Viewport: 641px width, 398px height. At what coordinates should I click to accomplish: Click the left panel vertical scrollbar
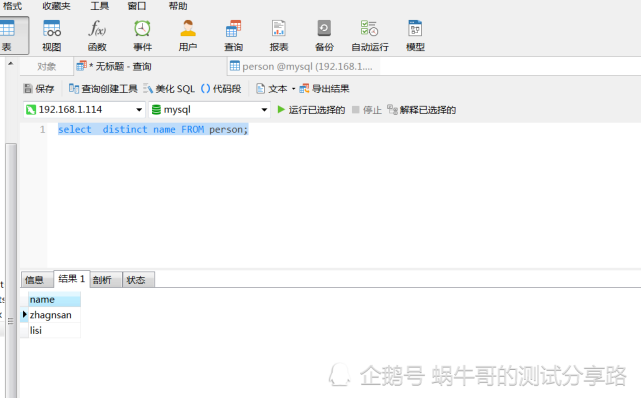click(x=11, y=270)
